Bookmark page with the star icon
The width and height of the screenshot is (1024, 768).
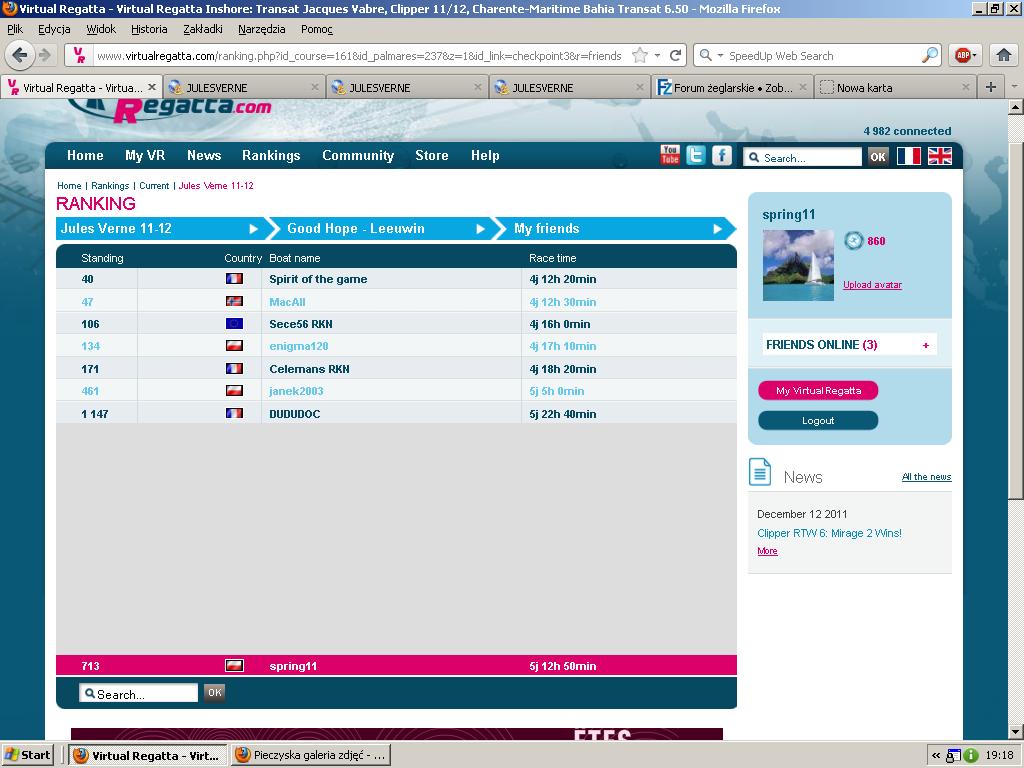[640, 56]
